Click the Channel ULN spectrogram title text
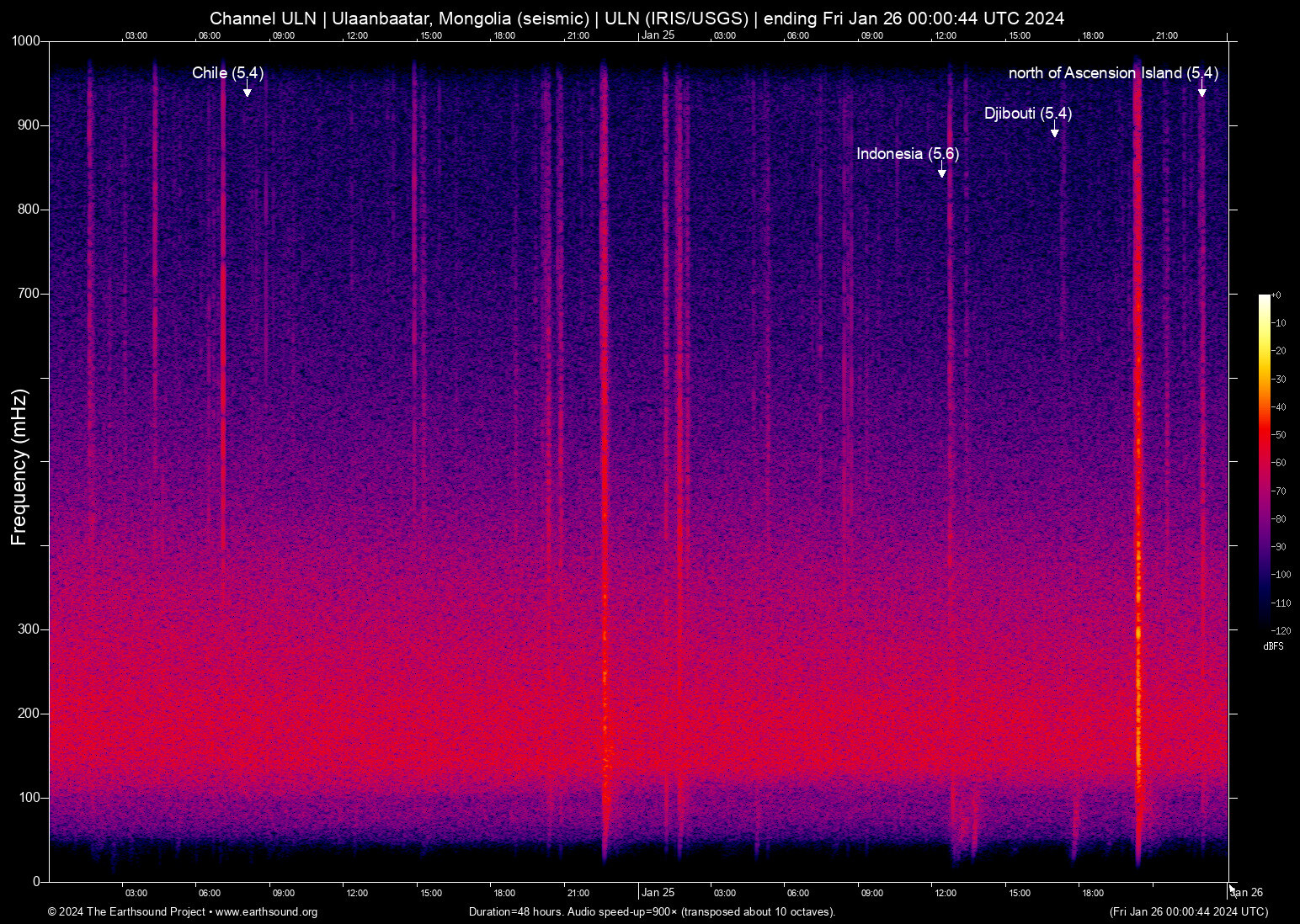The image size is (1300, 924). click(637, 19)
